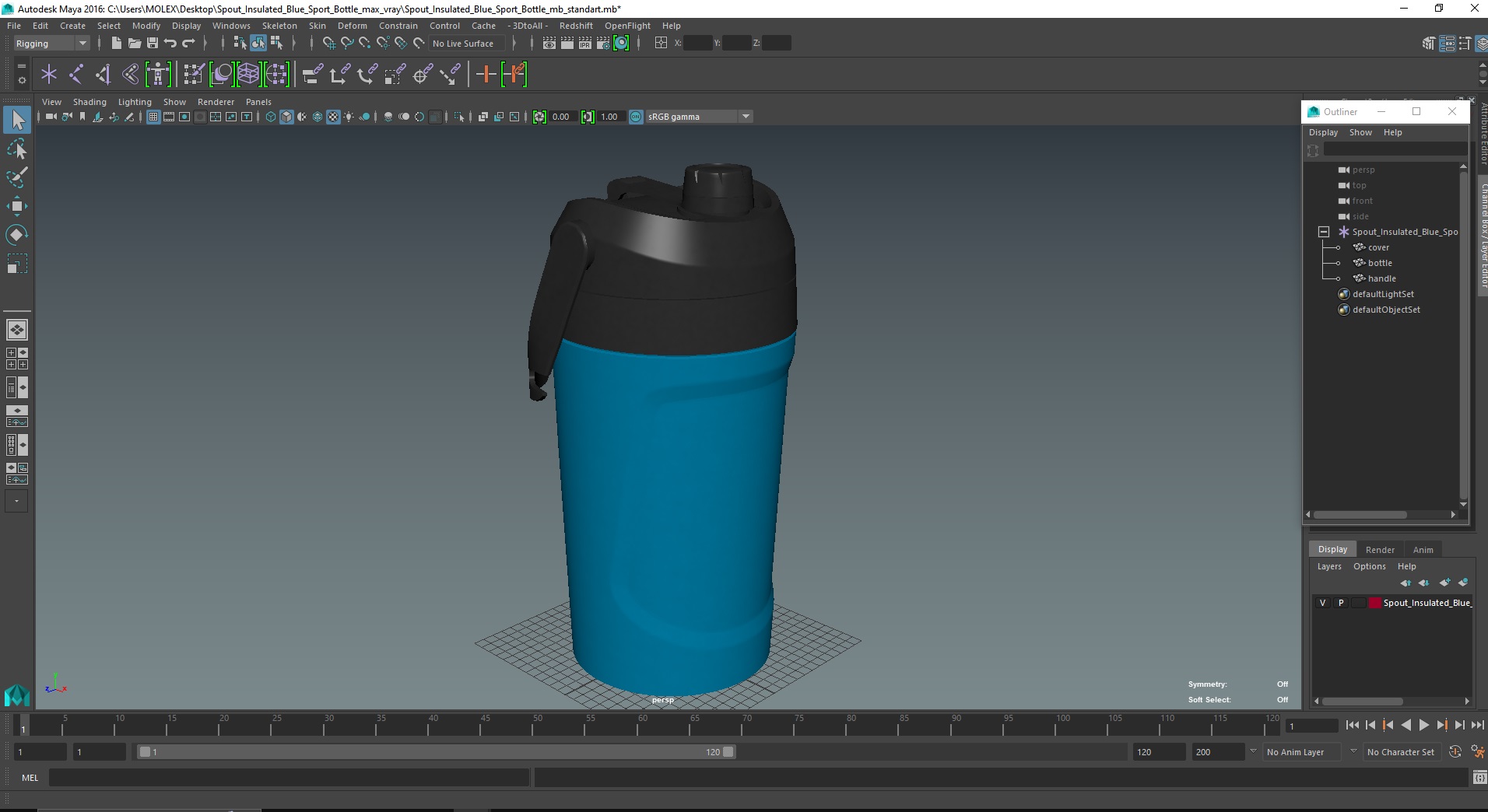1488x812 pixels.
Task: Toggle layer playback P box
Action: (x=1341, y=603)
